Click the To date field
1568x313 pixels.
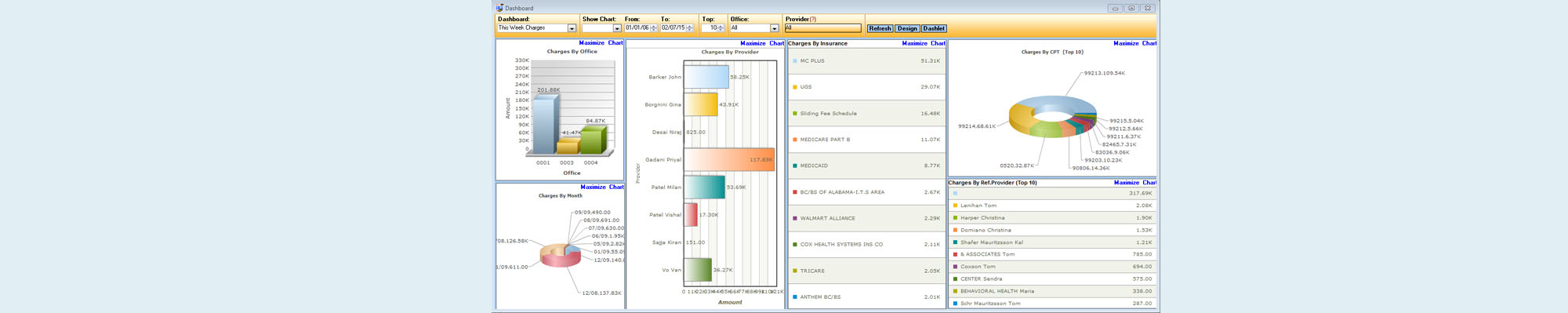click(x=673, y=28)
